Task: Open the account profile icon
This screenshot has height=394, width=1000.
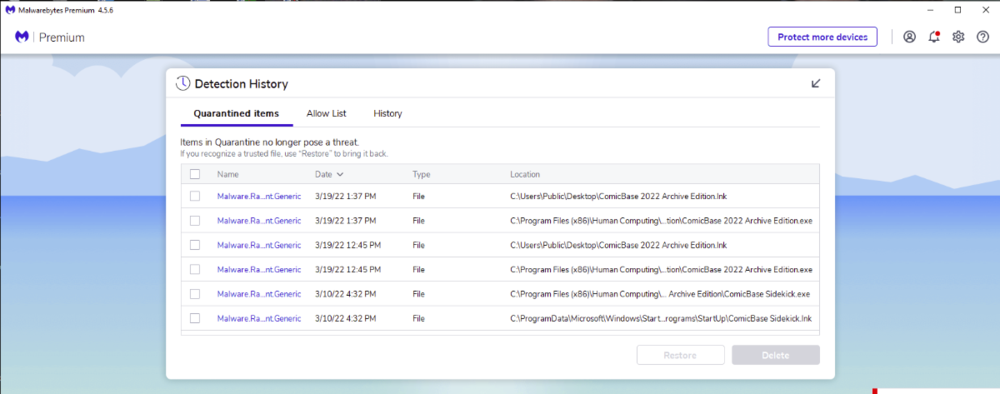Action: (909, 37)
